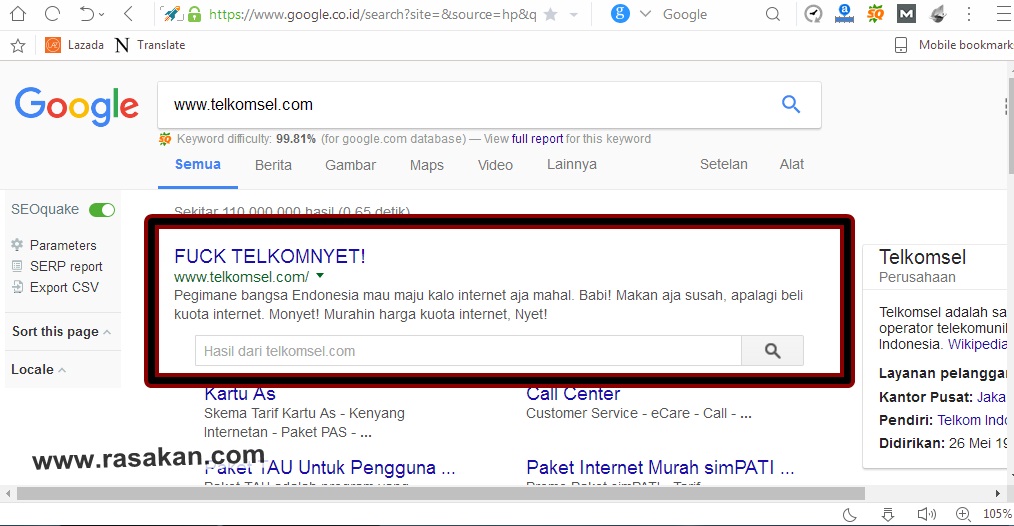Viewport: 1014px width, 526px height.
Task: Click the Parameters gear icon
Action: tap(17, 245)
